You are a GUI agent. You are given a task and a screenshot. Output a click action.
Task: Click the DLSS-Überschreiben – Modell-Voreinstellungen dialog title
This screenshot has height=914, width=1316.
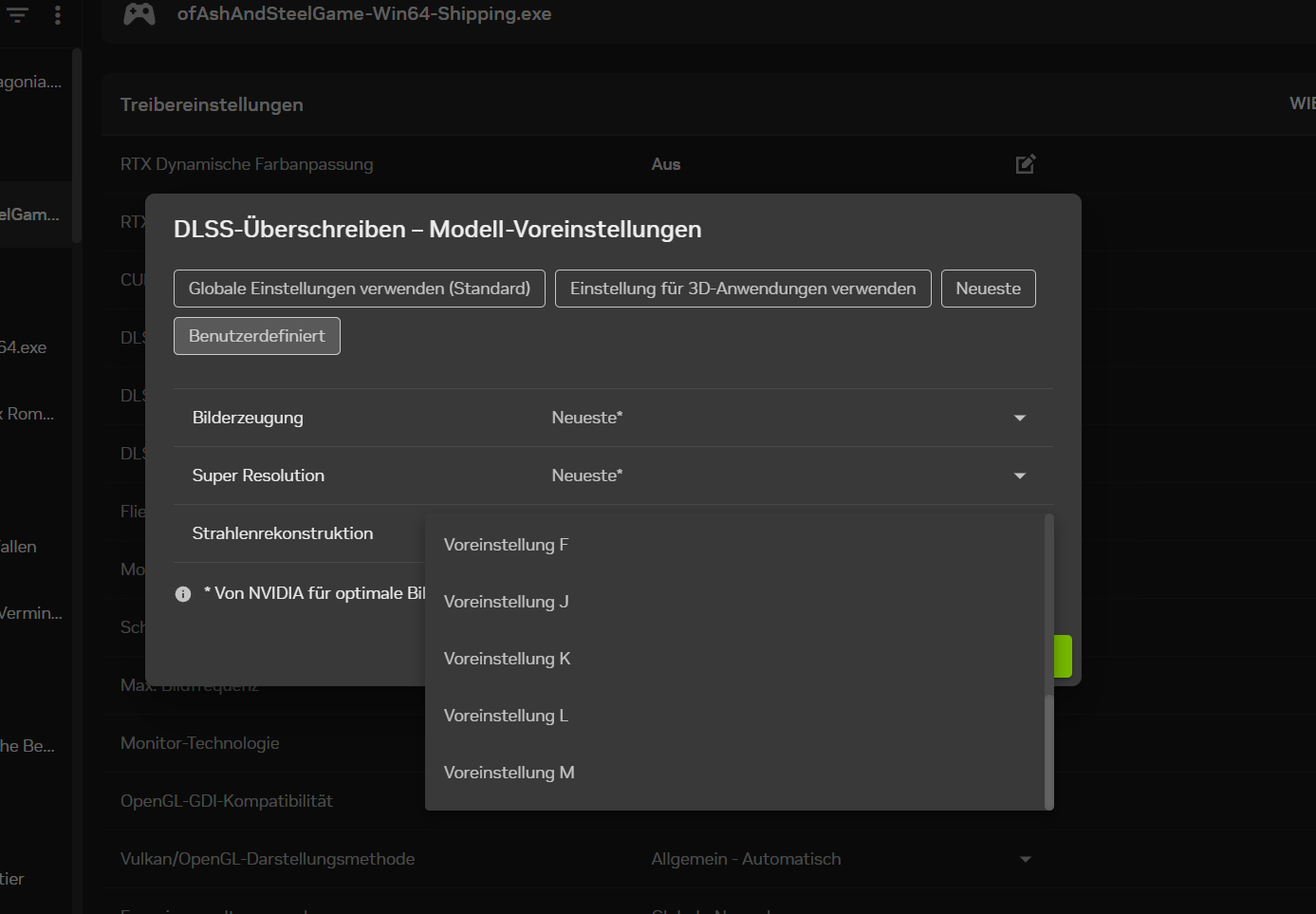[x=437, y=230]
